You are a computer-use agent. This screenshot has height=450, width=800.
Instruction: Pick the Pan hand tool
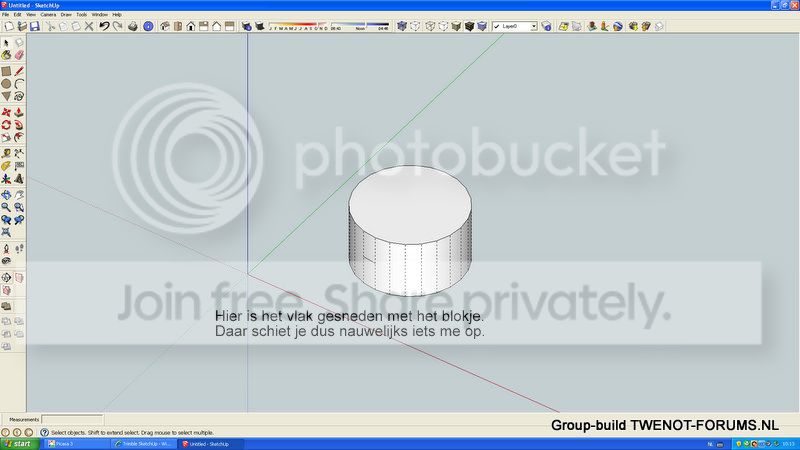(19, 194)
